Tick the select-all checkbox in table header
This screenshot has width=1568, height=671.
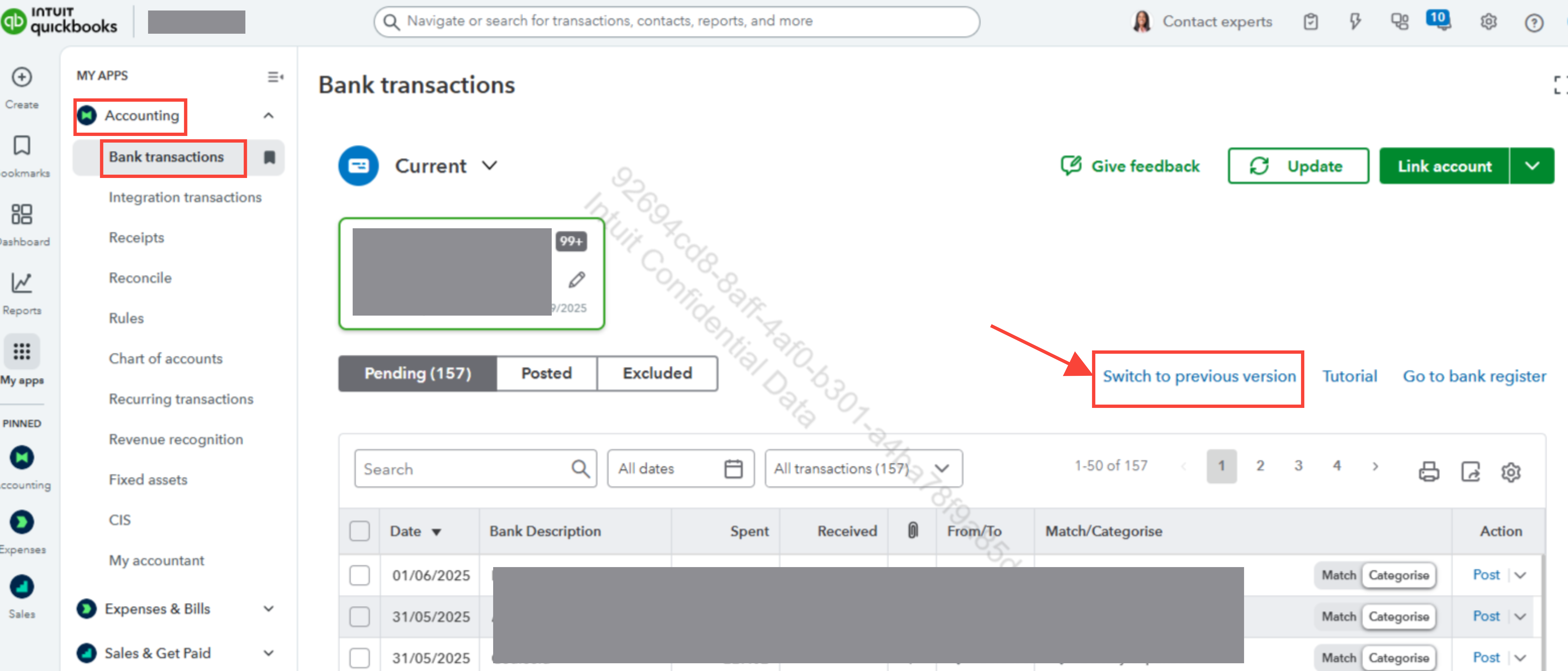359,531
